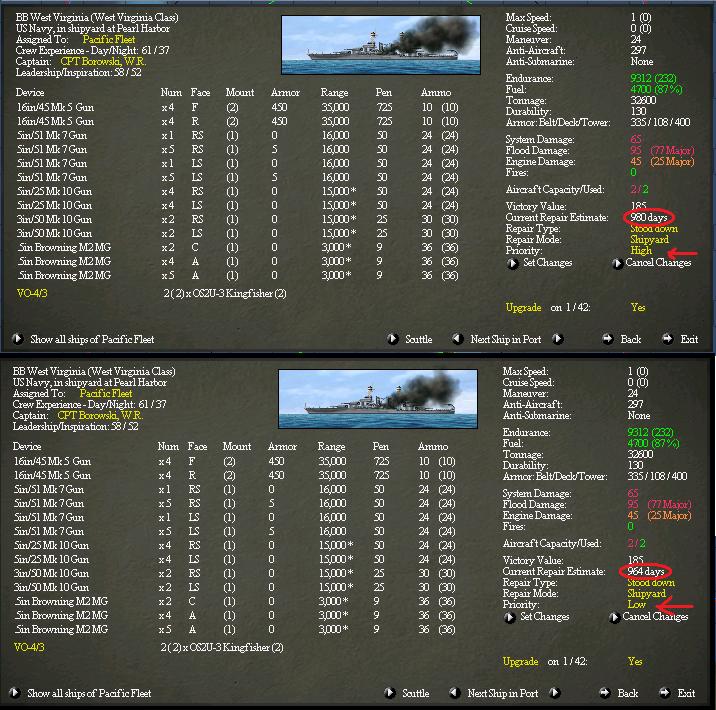
Task: Click Scuttle text in upper panel
Action: point(419,339)
